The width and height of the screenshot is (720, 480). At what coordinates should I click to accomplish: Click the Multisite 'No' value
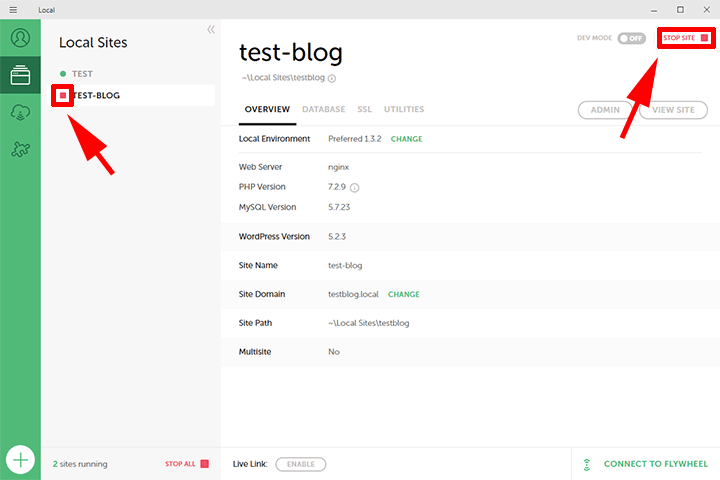tap(334, 352)
